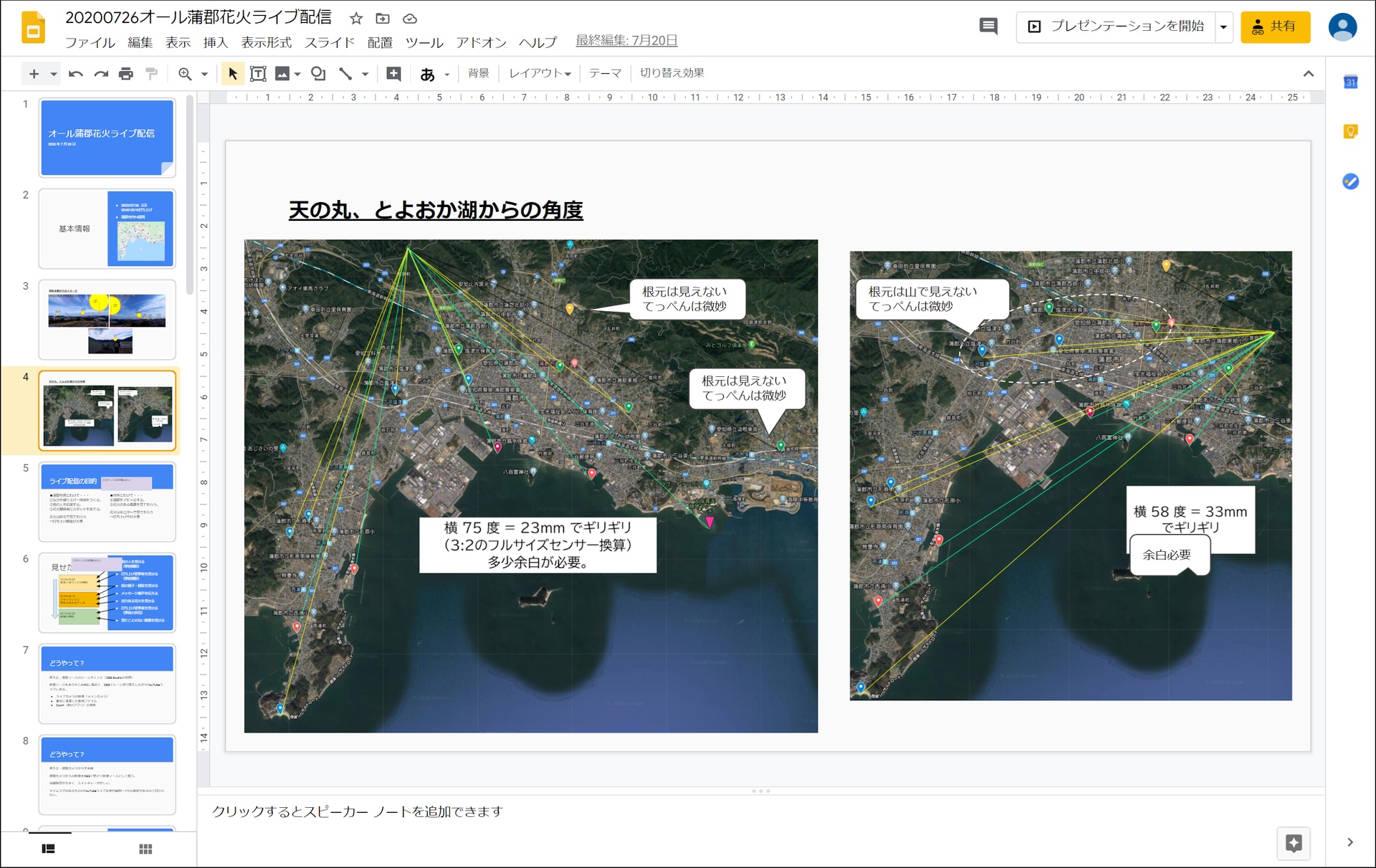Click the undo arrow icon
The height and width of the screenshot is (868, 1376).
point(75,74)
